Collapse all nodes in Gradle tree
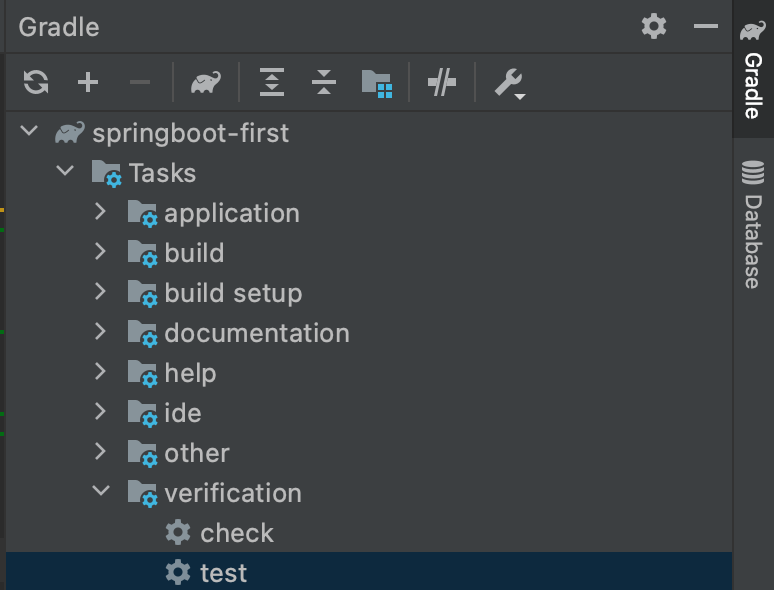Image resolution: width=774 pixels, height=590 pixels. click(324, 82)
